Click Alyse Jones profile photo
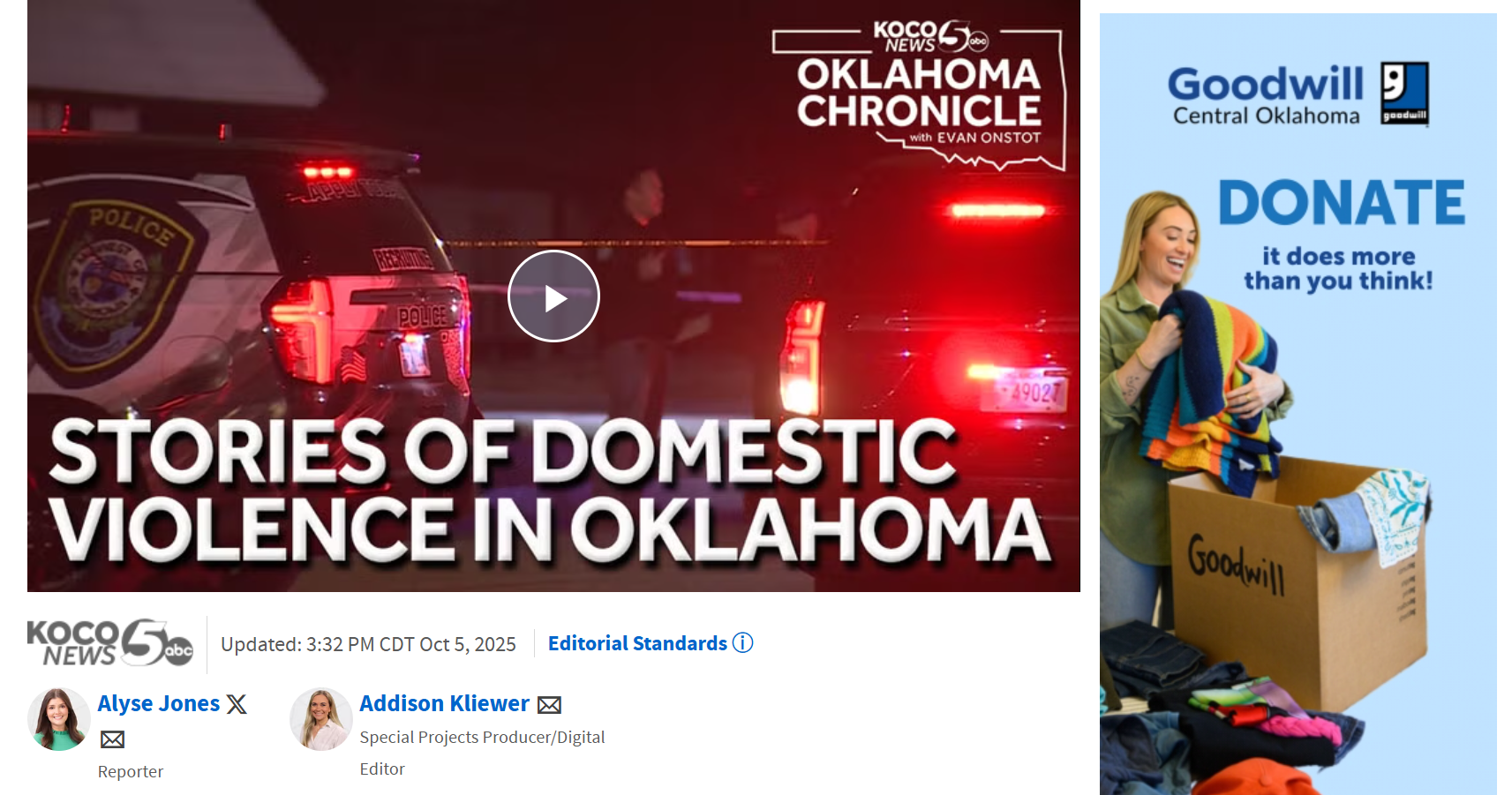Screen dimensions: 1512x795 coord(58,719)
